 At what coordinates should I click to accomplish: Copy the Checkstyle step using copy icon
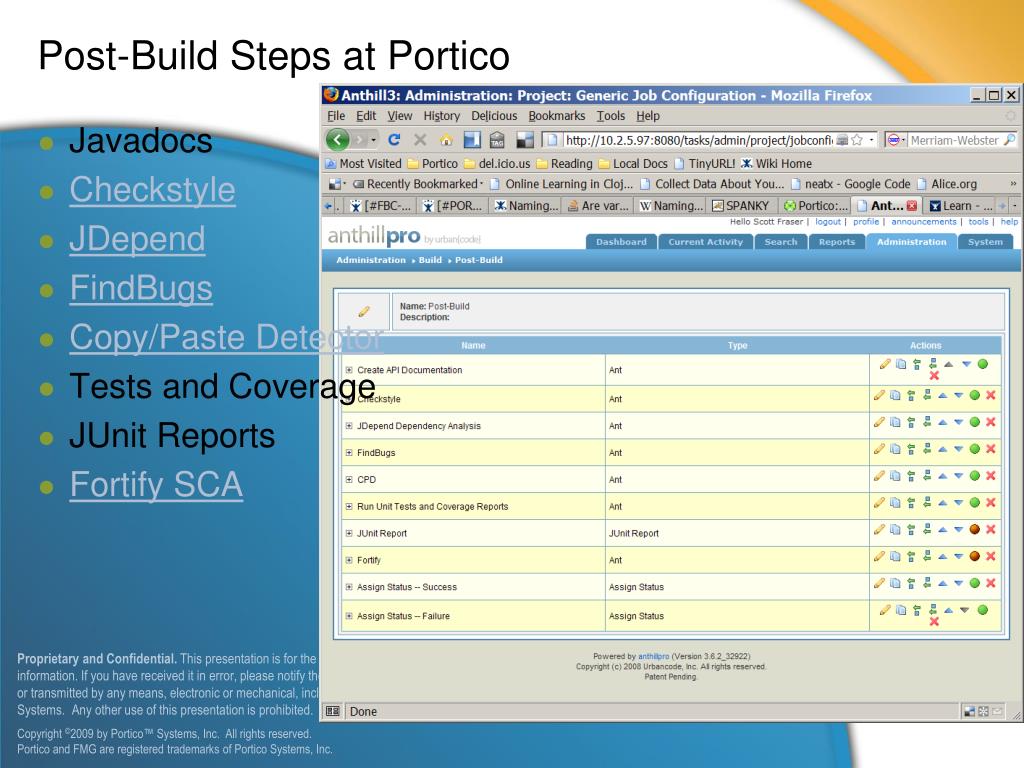point(895,395)
